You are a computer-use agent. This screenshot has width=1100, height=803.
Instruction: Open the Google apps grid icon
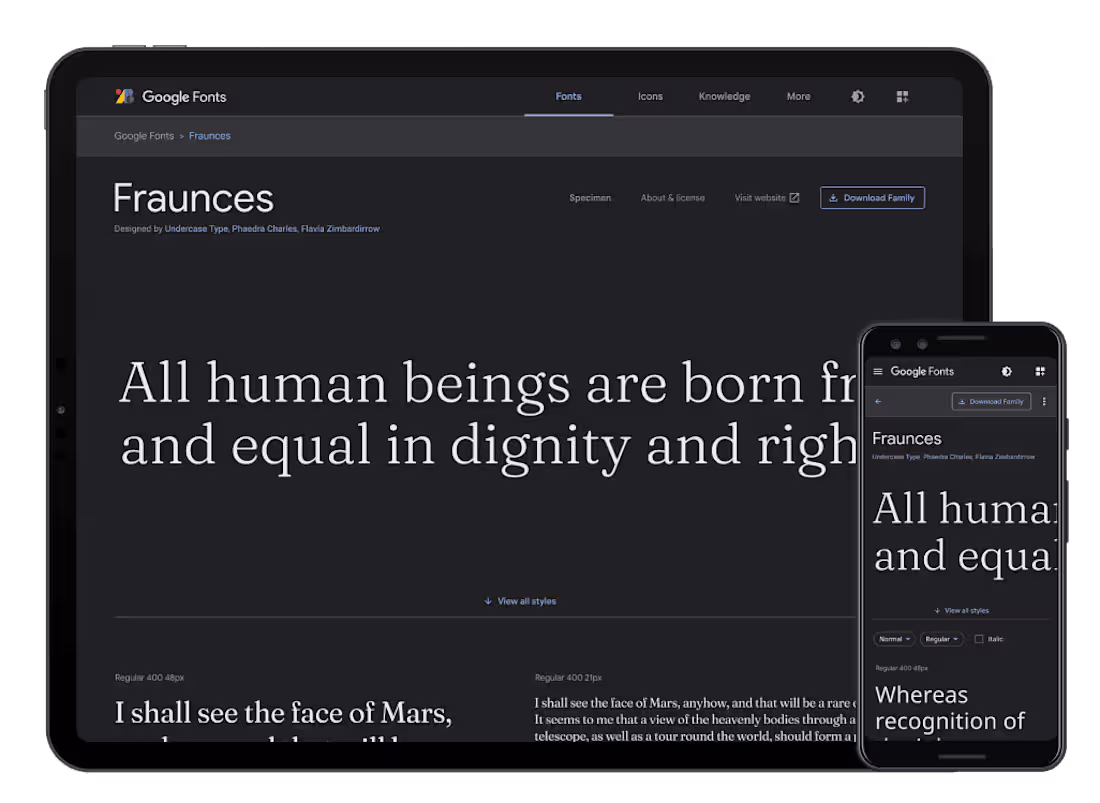[x=901, y=96]
